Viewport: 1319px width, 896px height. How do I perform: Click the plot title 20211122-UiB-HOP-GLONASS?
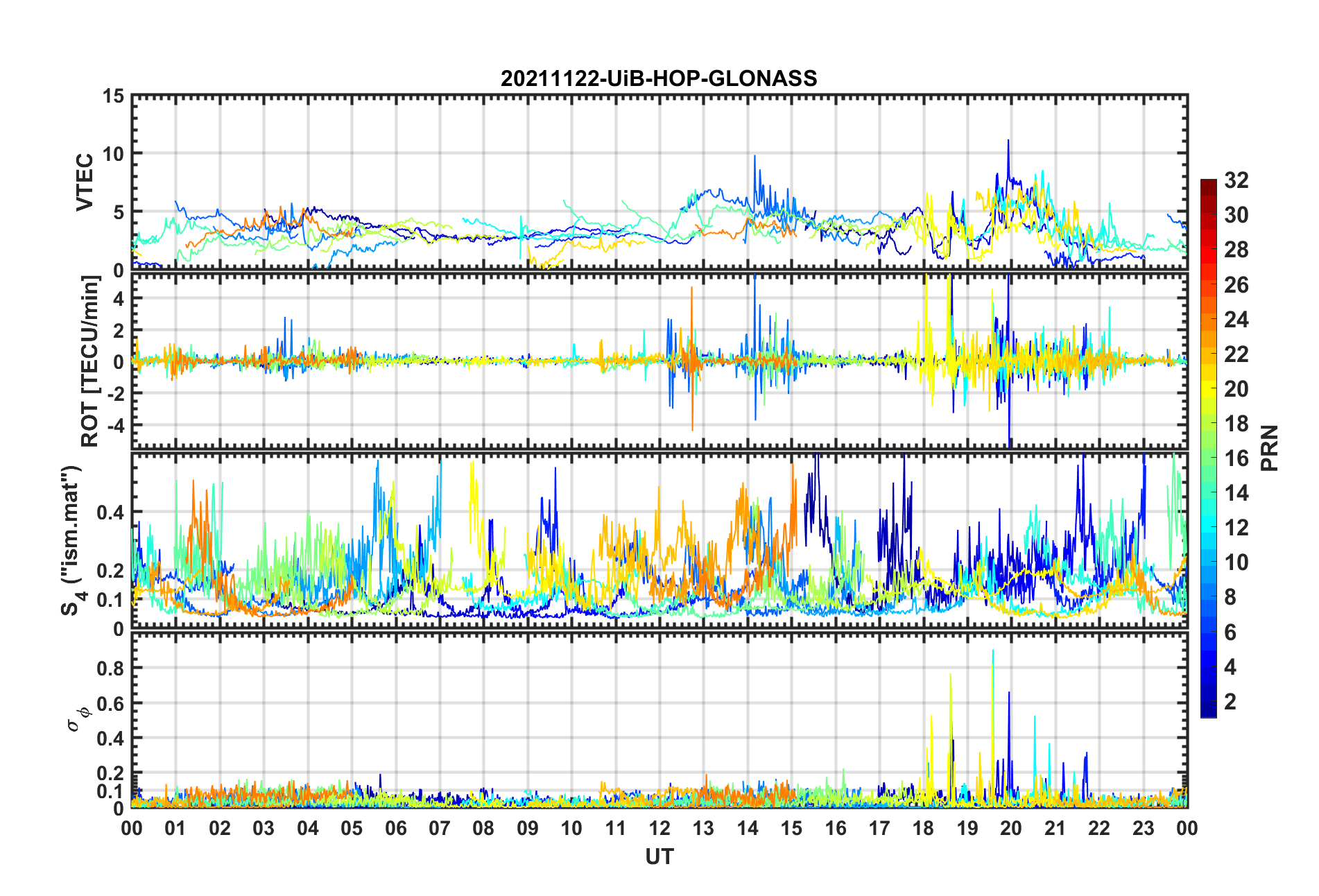pyautogui.click(x=659, y=78)
